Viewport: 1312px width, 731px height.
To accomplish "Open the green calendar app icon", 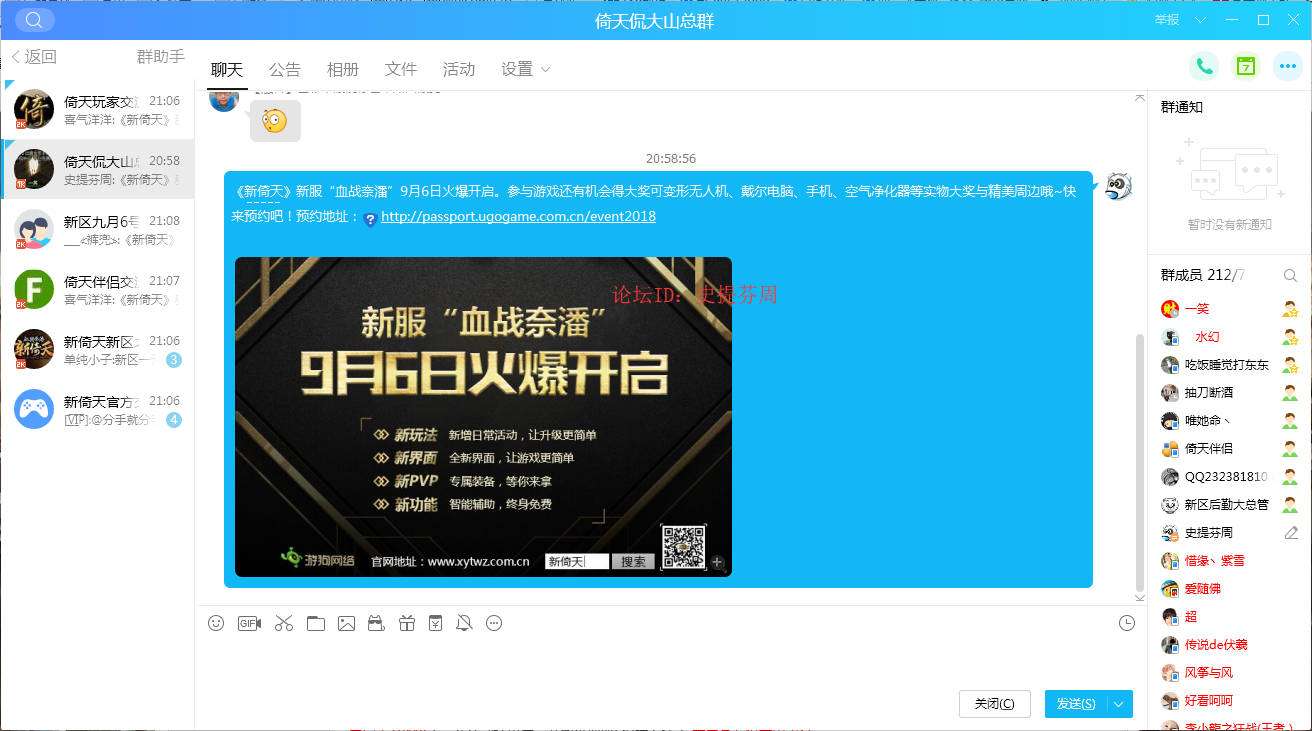I will (x=1246, y=66).
